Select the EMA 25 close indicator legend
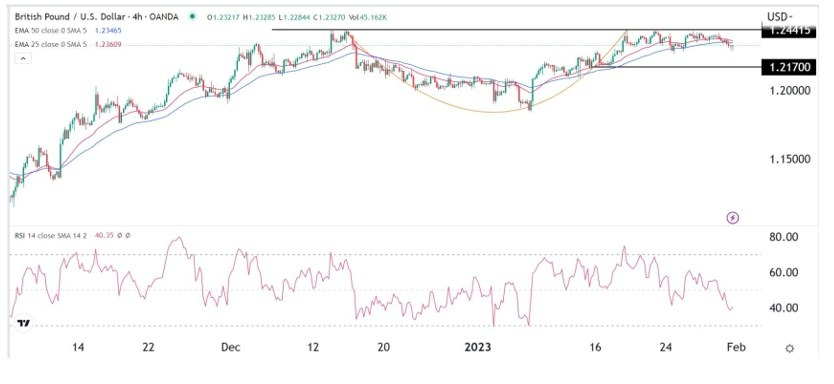Viewport: 834px width, 384px height. (x=51, y=45)
